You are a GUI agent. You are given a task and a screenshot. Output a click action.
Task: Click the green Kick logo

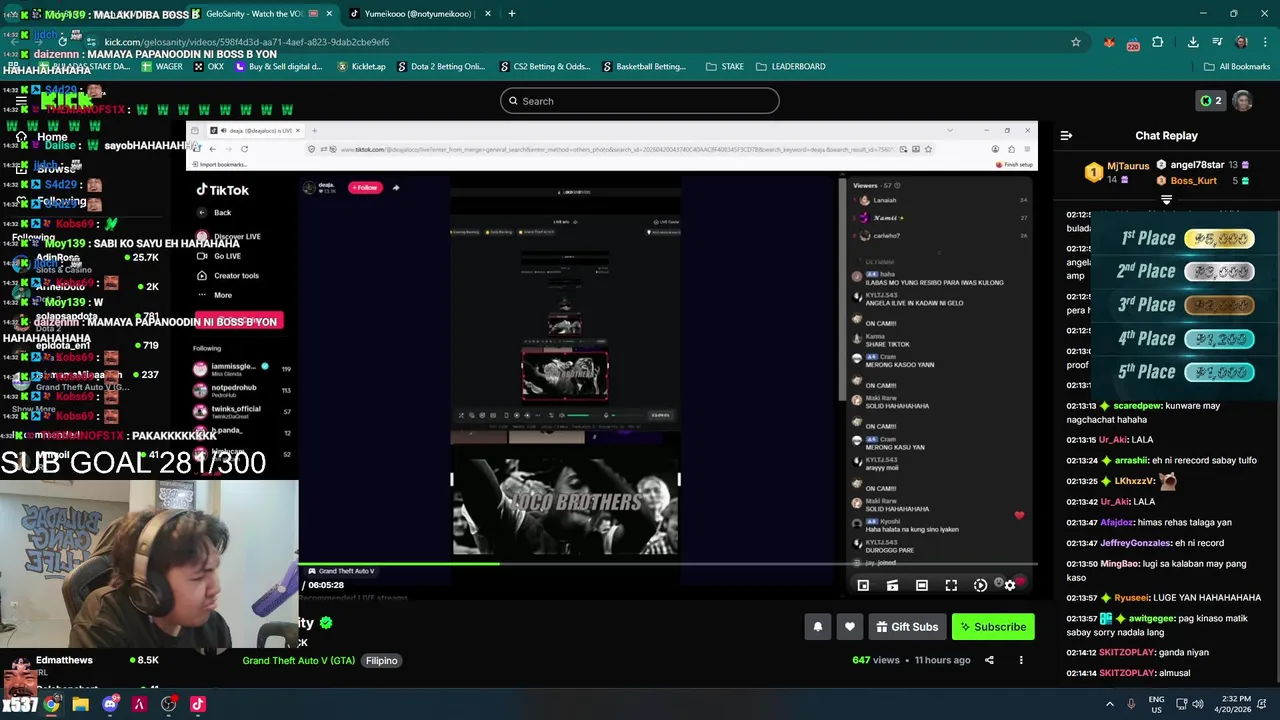tap(67, 101)
